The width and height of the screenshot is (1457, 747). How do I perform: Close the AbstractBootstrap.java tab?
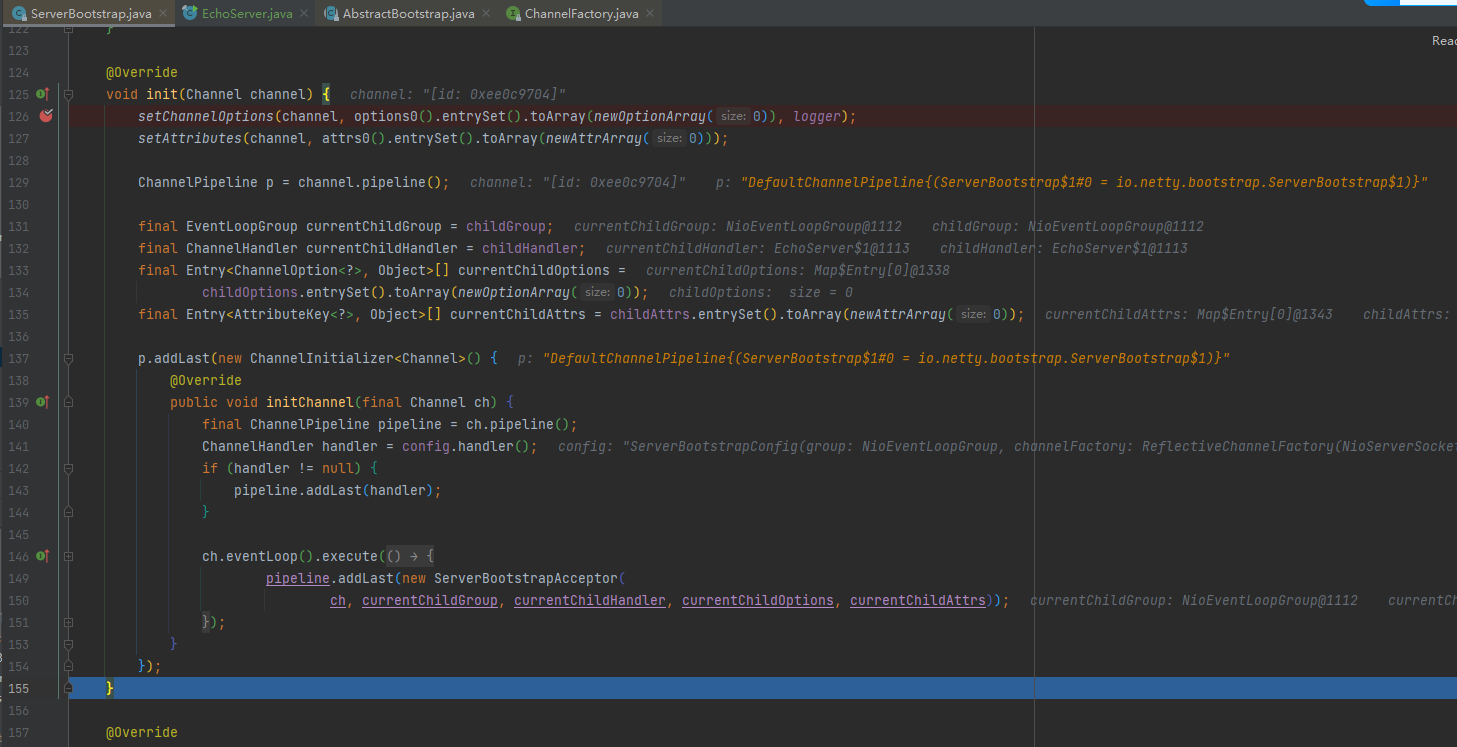[486, 14]
